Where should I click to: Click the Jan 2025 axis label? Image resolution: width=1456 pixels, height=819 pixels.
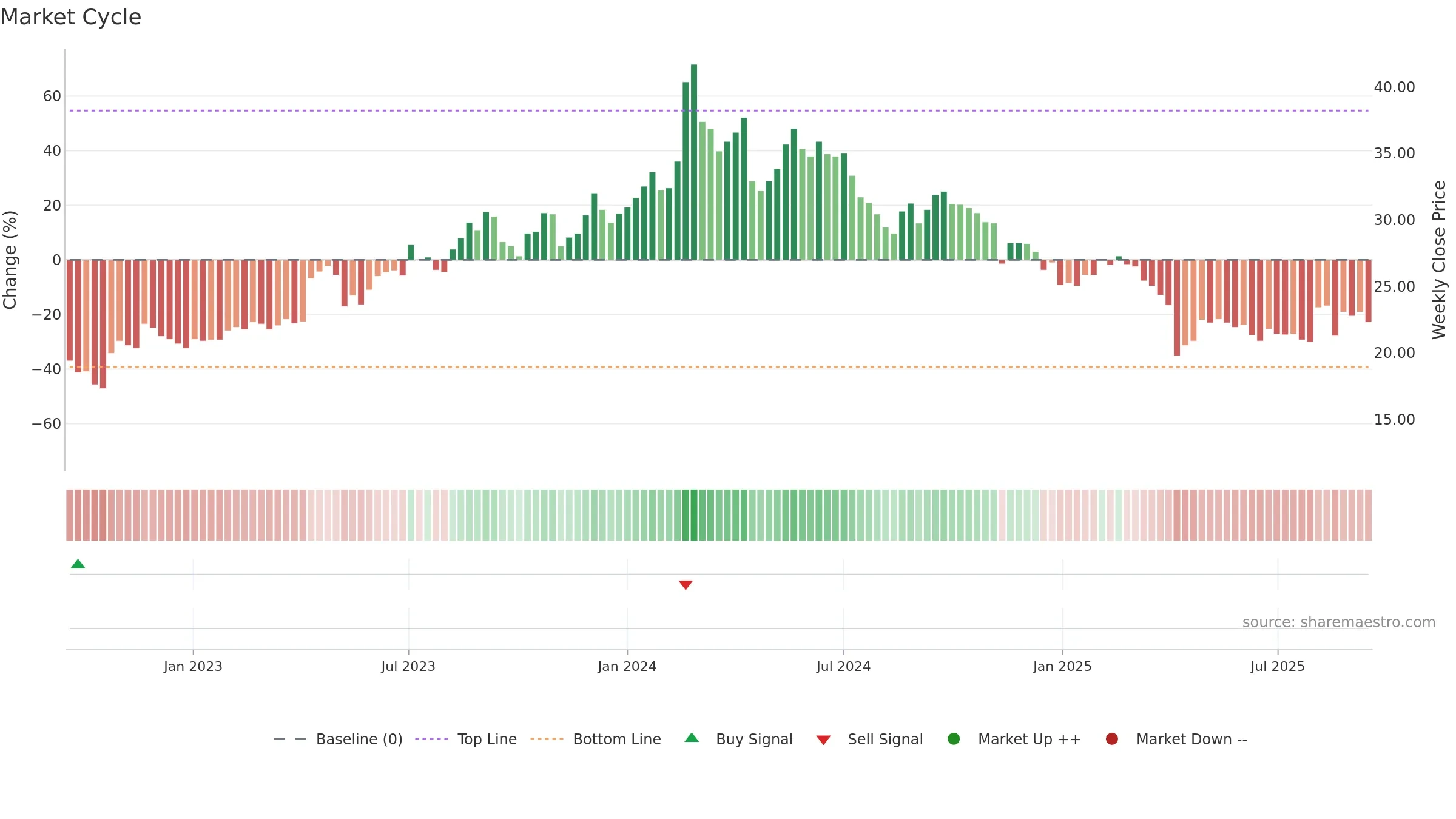[x=1062, y=666]
